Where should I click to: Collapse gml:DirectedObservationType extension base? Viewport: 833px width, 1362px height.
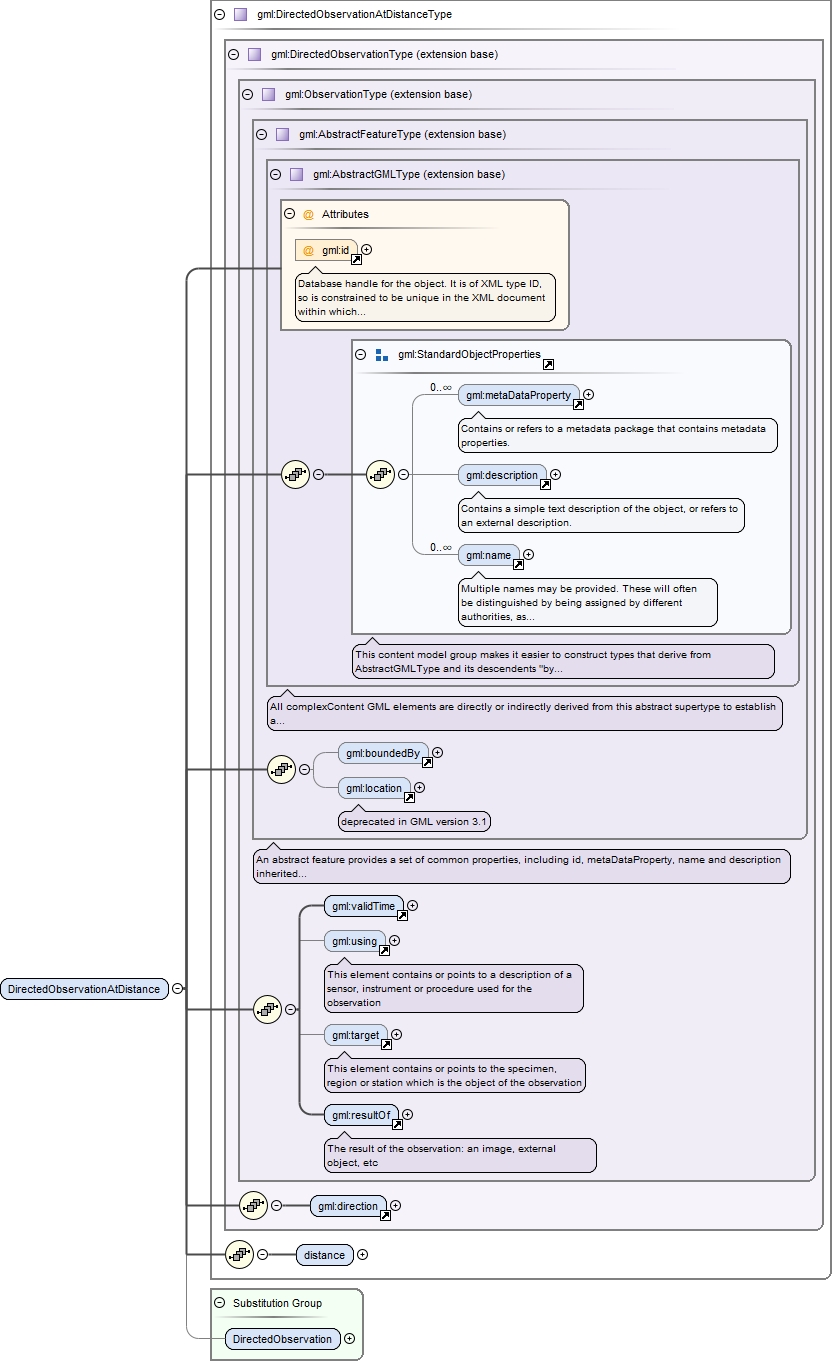tap(233, 55)
